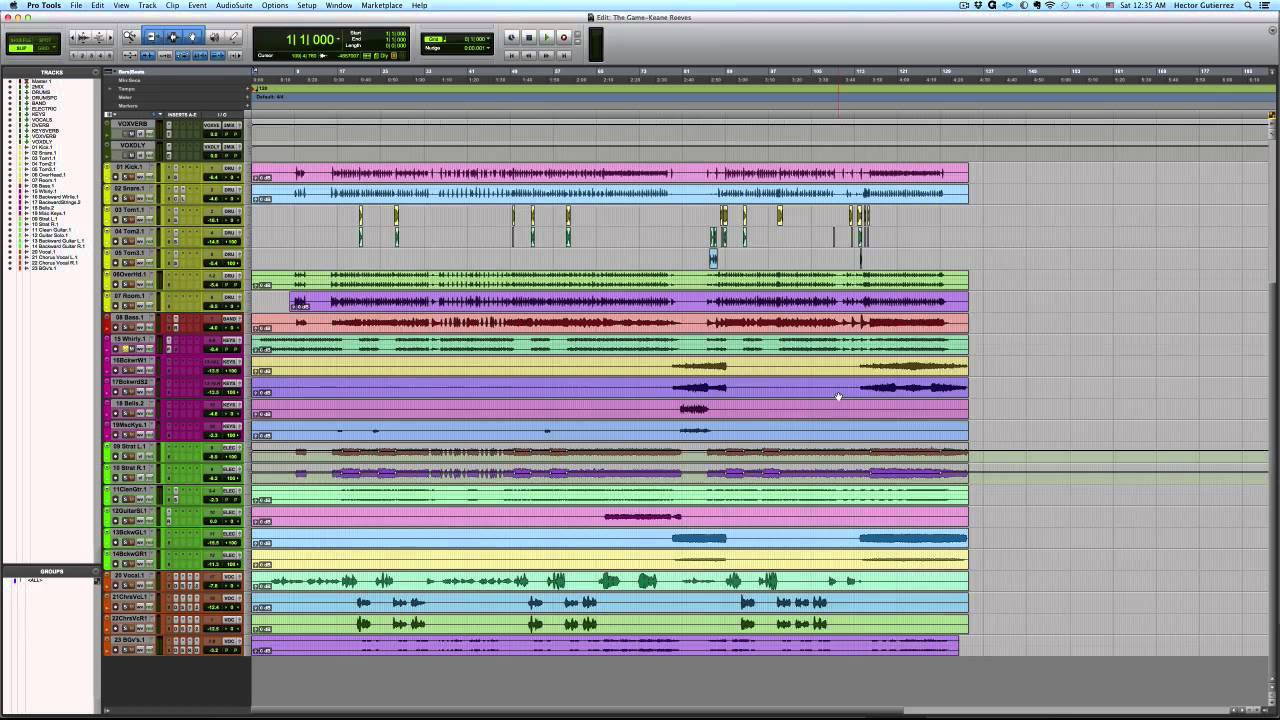This screenshot has width=1280, height=720.
Task: Open the BAND output selector on 08 Bass.1
Action: 230,318
